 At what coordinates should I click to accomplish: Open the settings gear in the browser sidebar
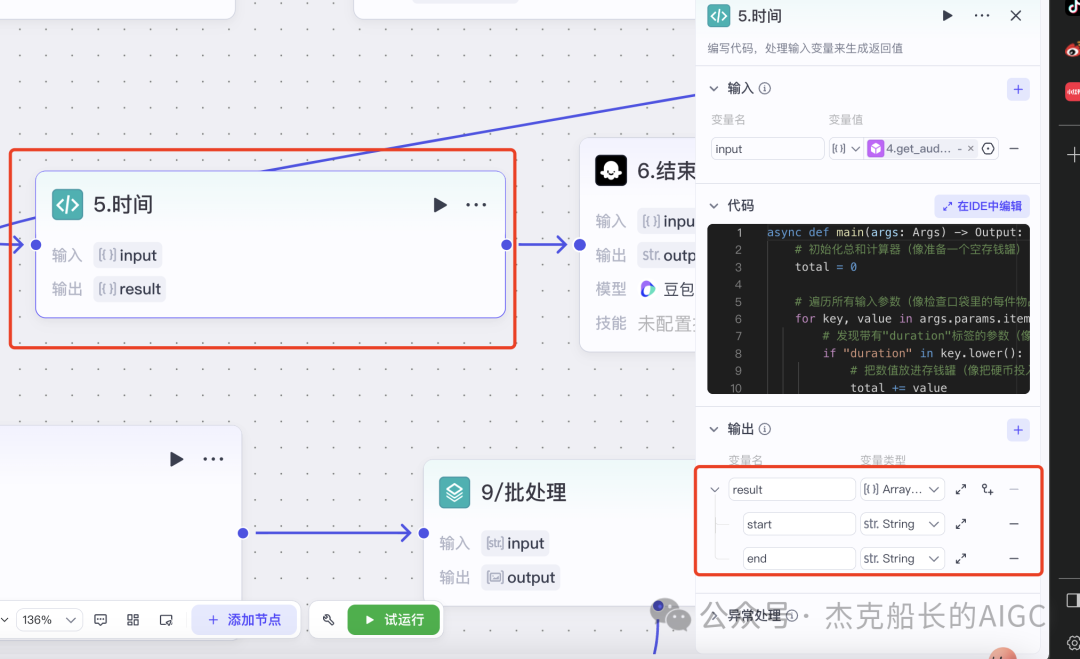1073,643
